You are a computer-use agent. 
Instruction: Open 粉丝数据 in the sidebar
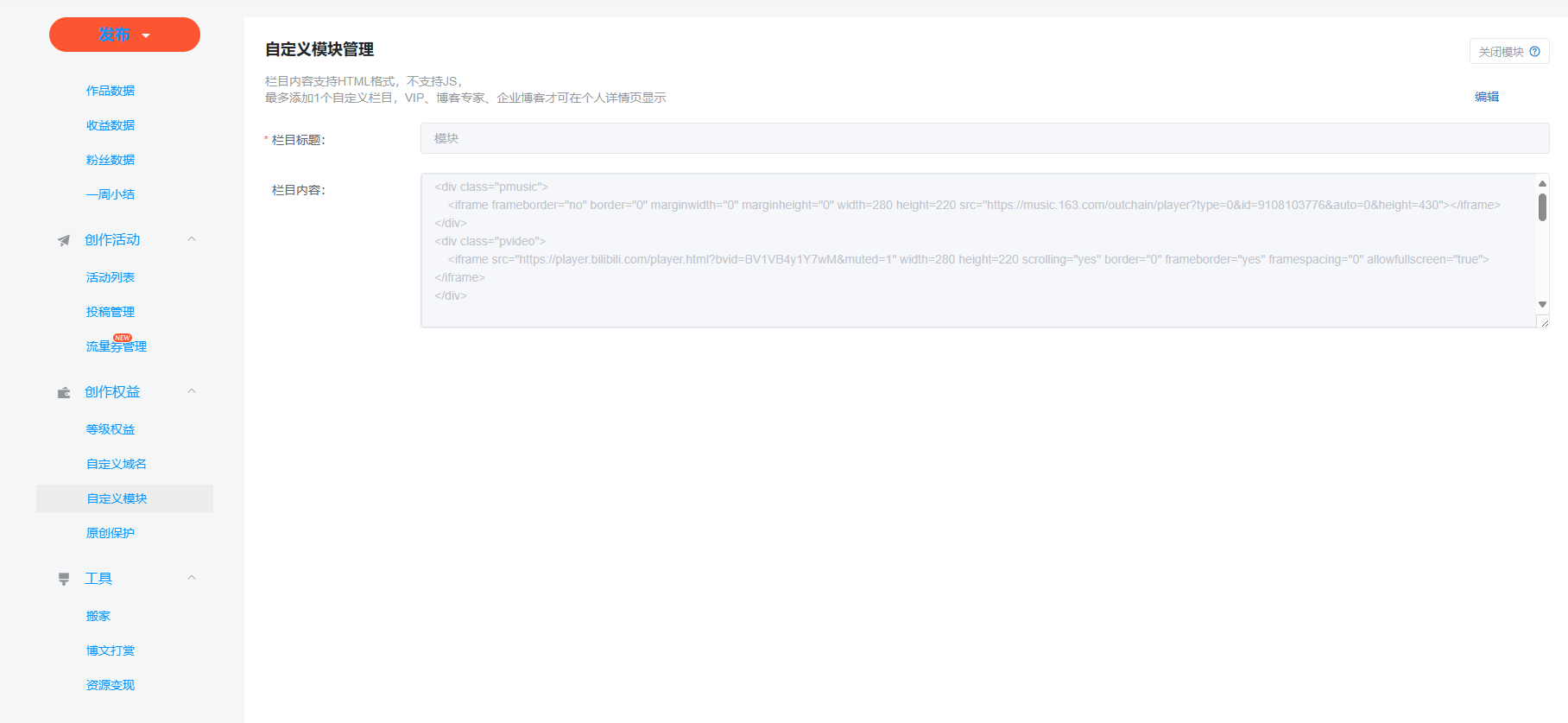pyautogui.click(x=111, y=160)
